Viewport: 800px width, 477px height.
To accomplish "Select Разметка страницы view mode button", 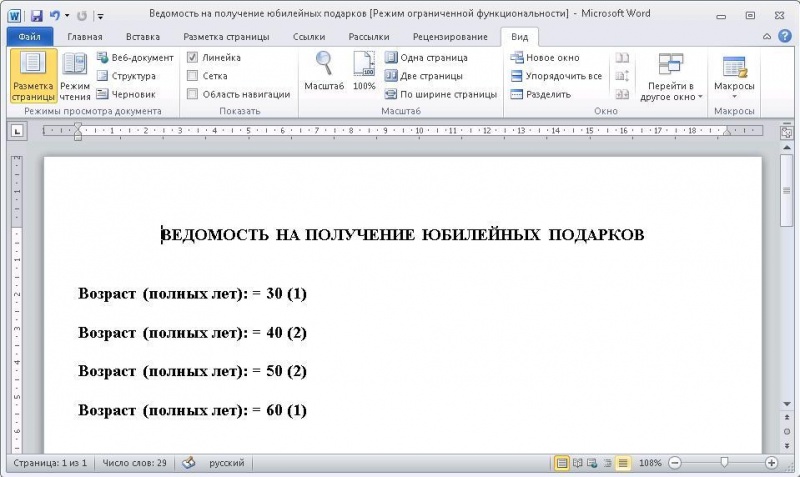I will click(33, 76).
